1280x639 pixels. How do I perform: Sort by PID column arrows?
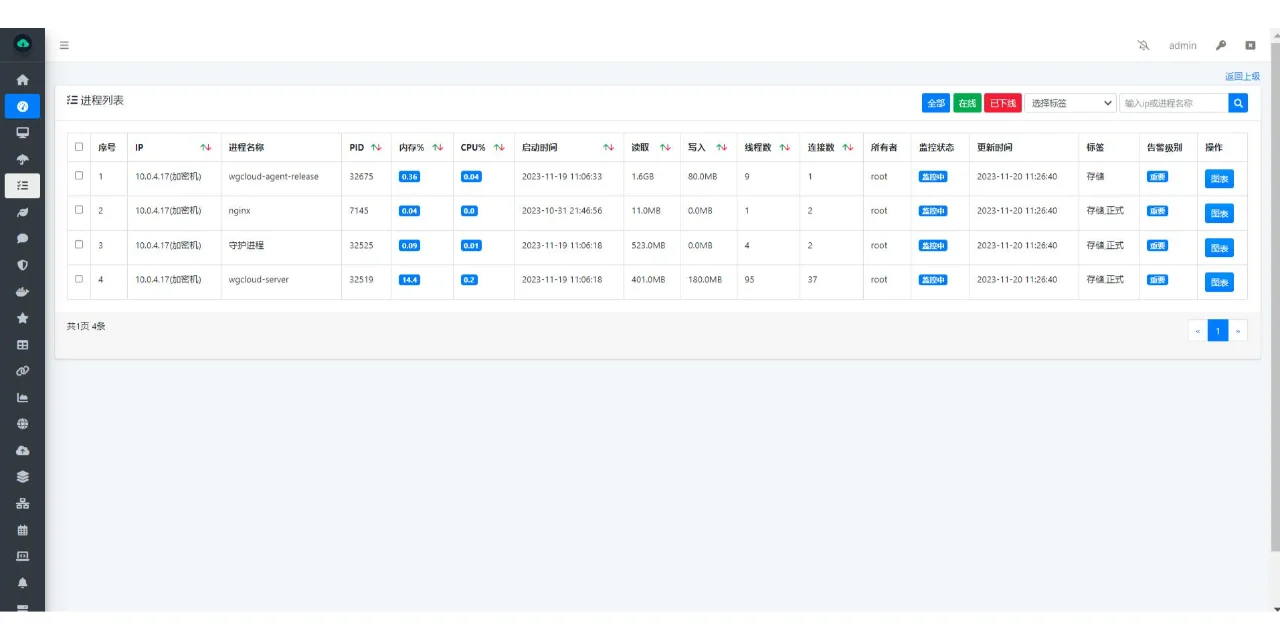click(x=376, y=148)
